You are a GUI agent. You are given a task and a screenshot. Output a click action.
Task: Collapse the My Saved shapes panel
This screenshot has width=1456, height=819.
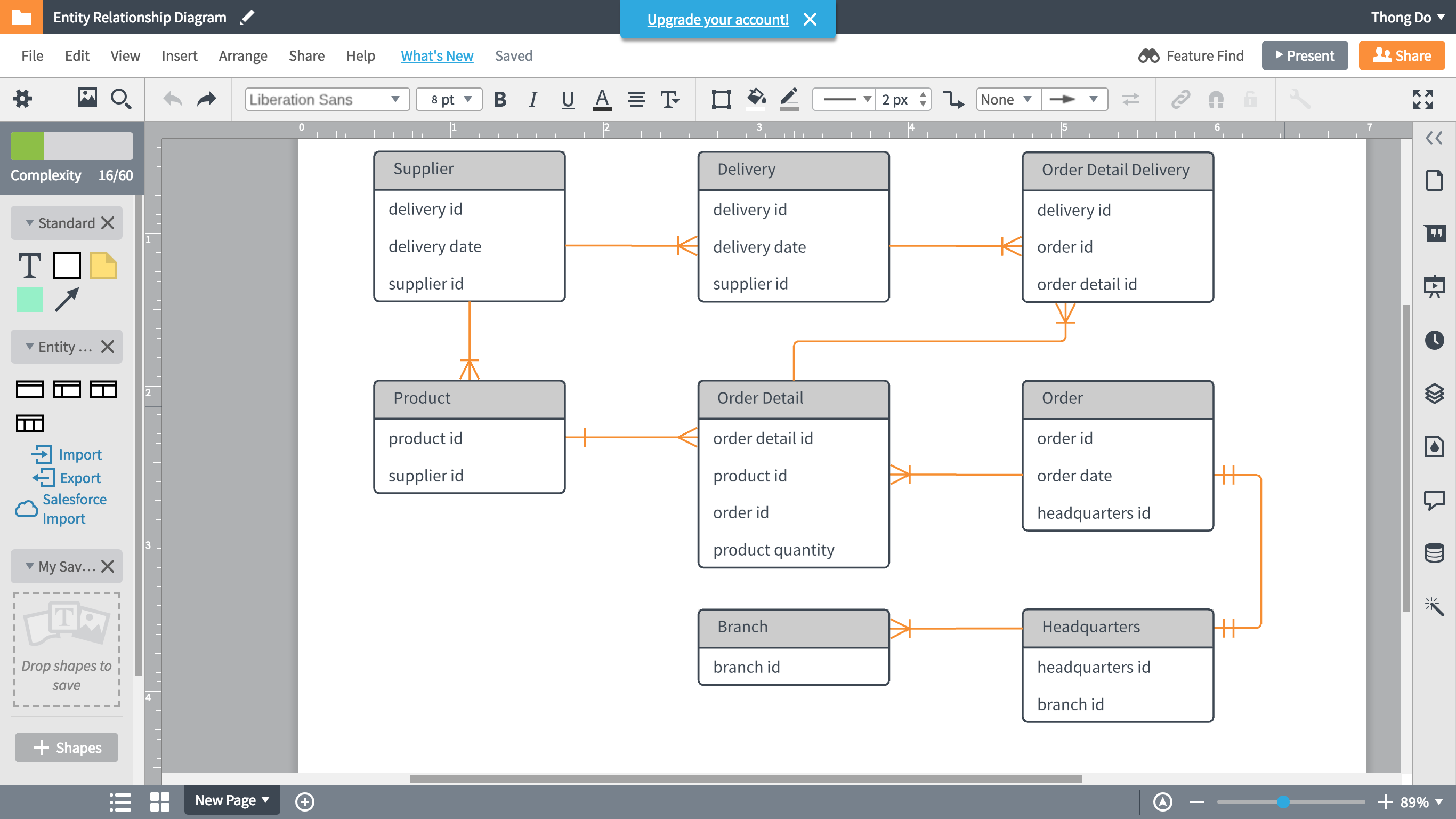[27, 566]
